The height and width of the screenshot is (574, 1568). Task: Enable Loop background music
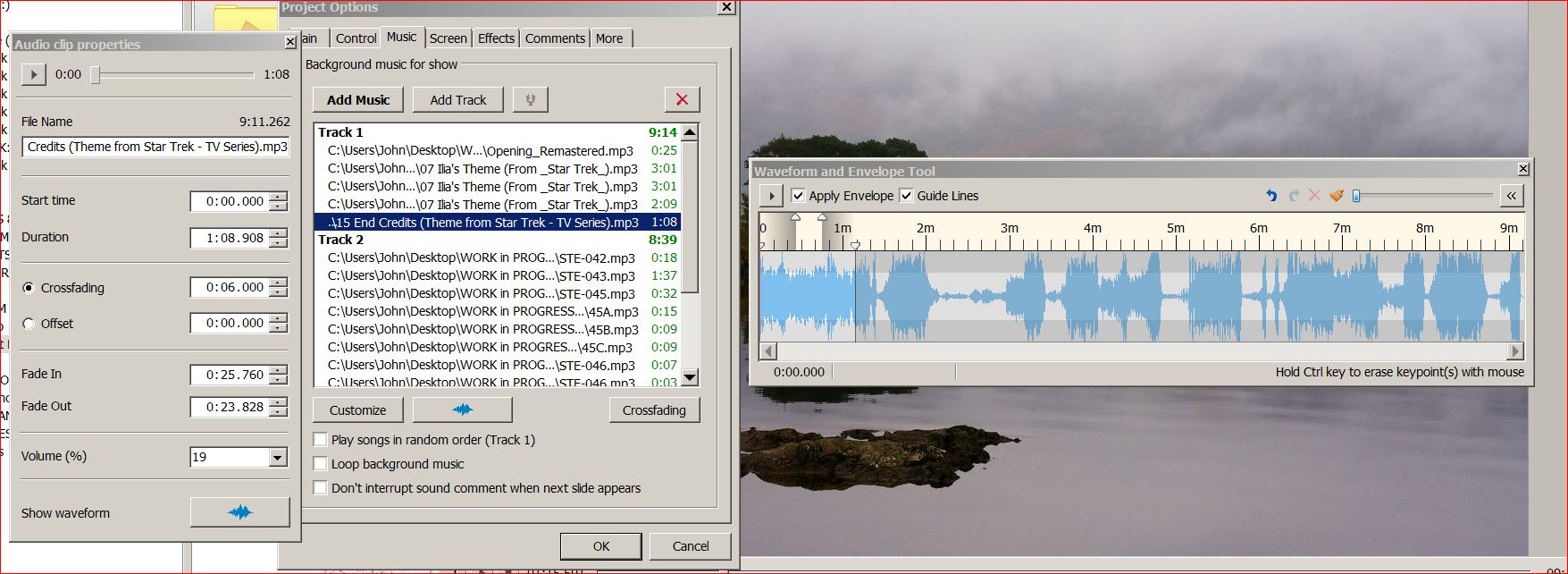[x=320, y=464]
